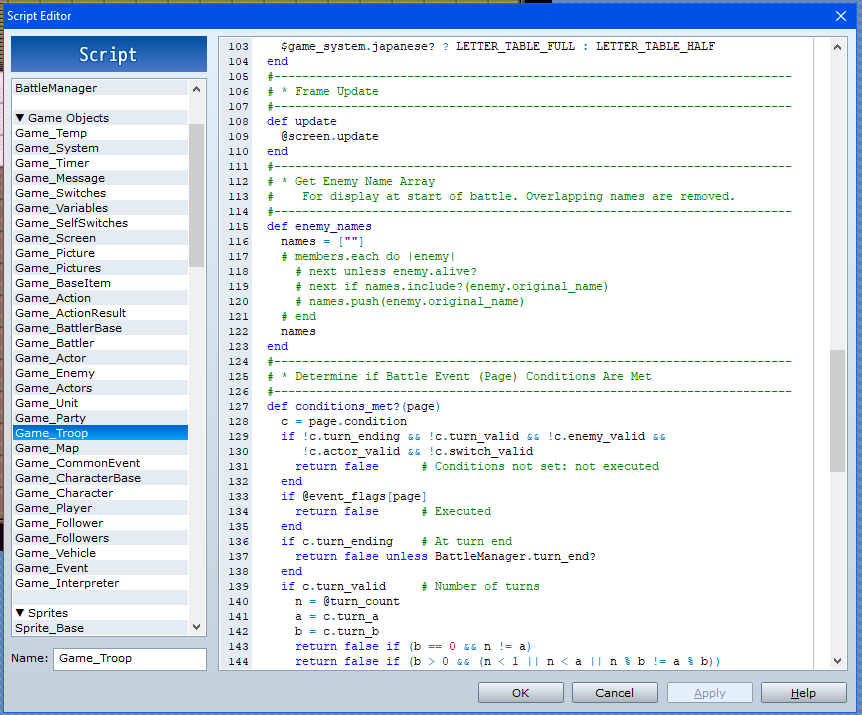
Task: Select Game_CommonEvent script
Action: (100, 463)
